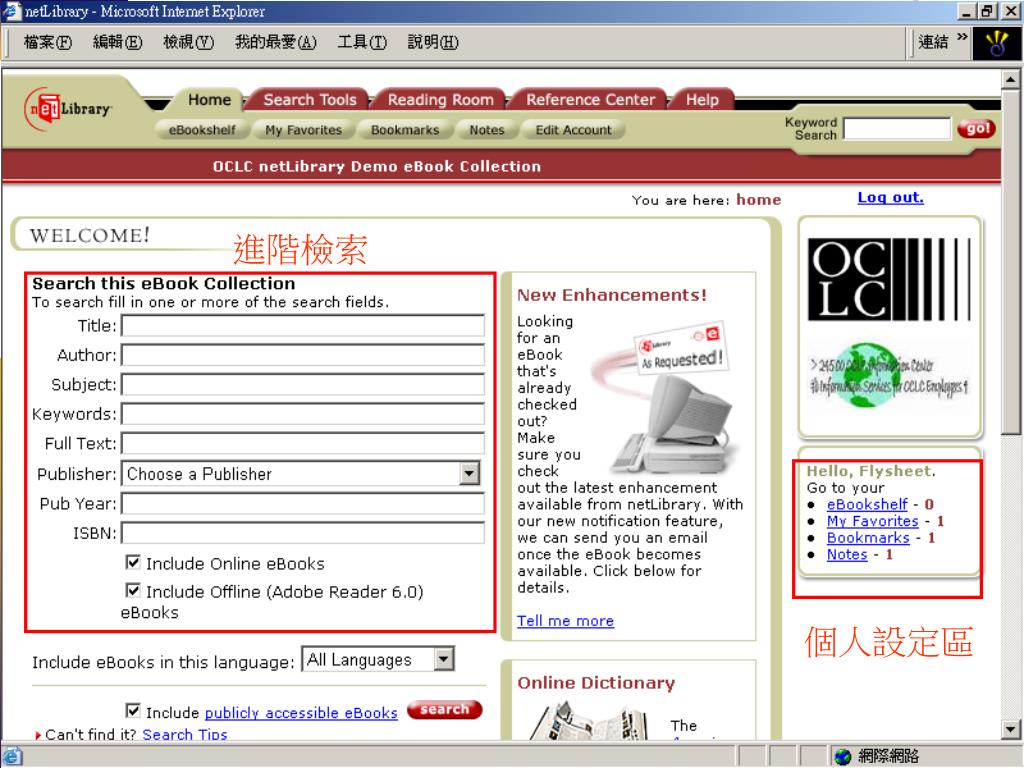Click the red go! search button
The height and width of the screenshot is (768, 1024).
(976, 129)
